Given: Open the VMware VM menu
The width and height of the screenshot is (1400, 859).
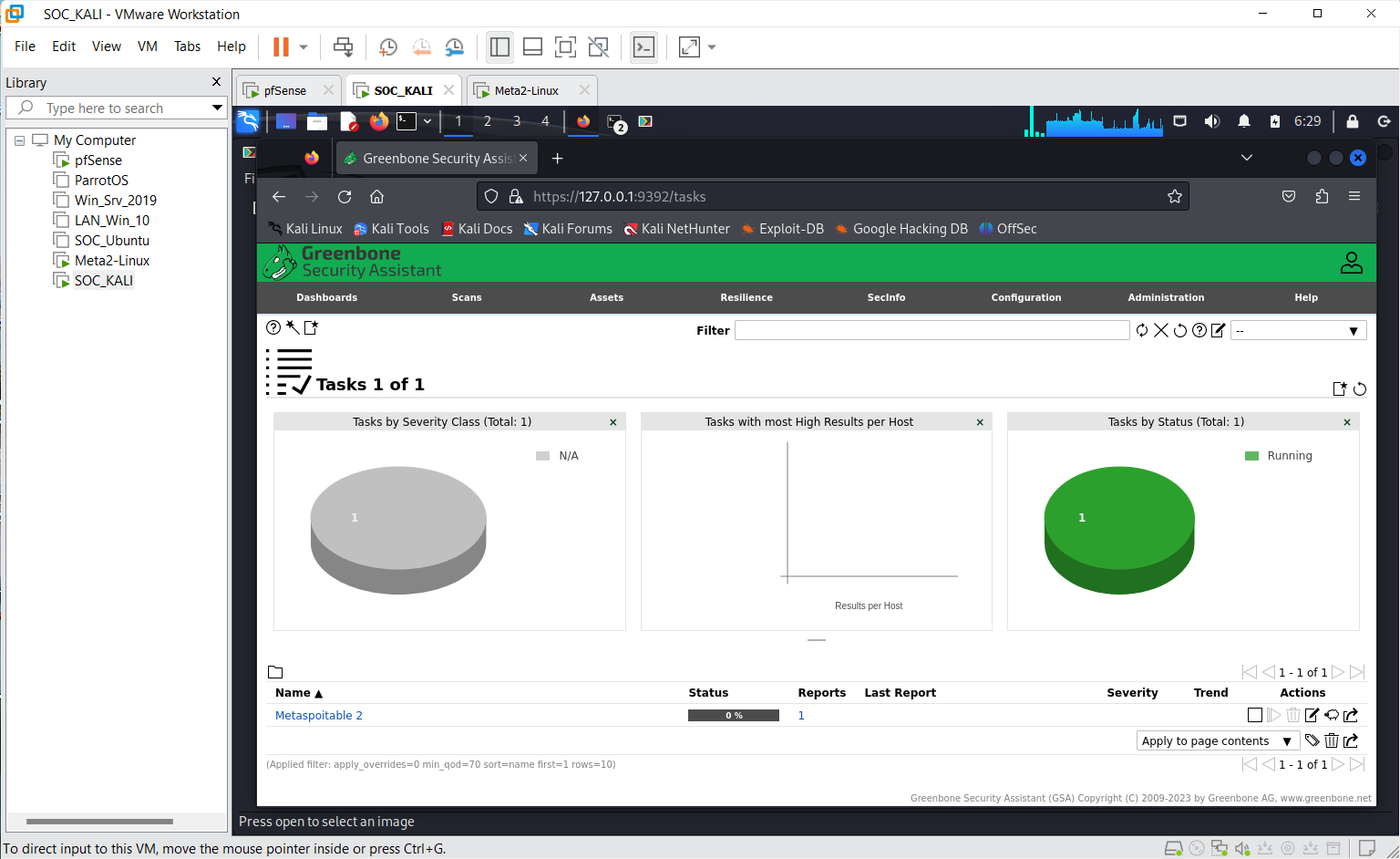Looking at the screenshot, I should pyautogui.click(x=148, y=47).
